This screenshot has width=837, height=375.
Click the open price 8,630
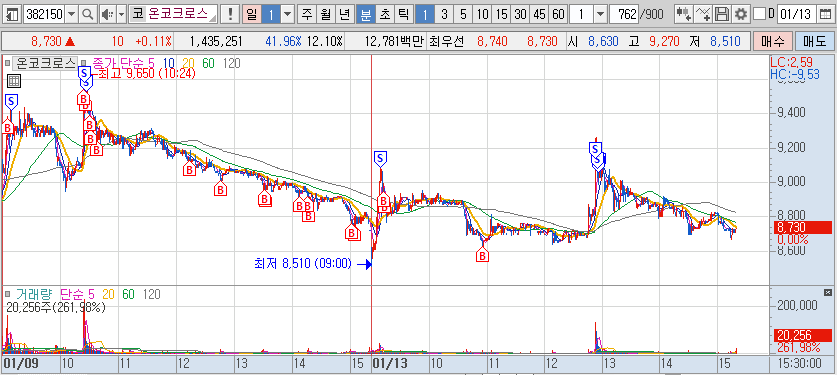click(x=603, y=41)
